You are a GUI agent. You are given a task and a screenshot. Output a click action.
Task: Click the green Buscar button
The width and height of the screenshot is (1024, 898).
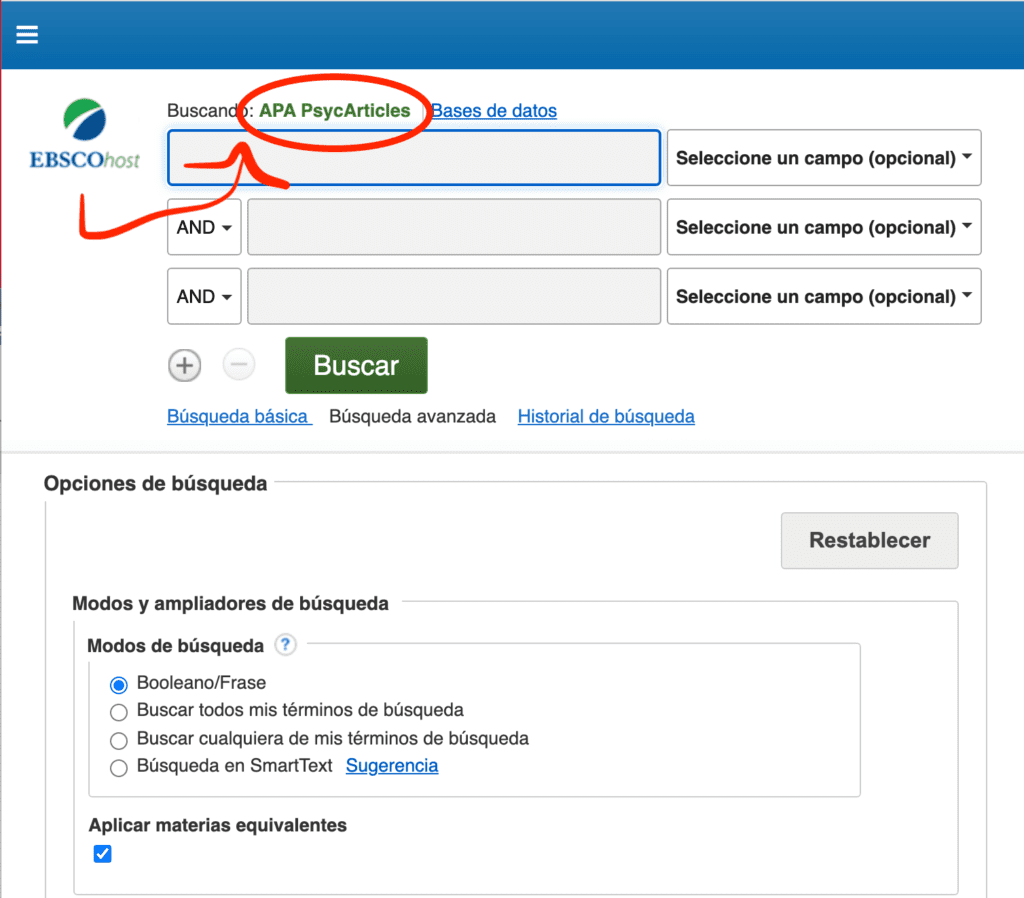coord(357,365)
